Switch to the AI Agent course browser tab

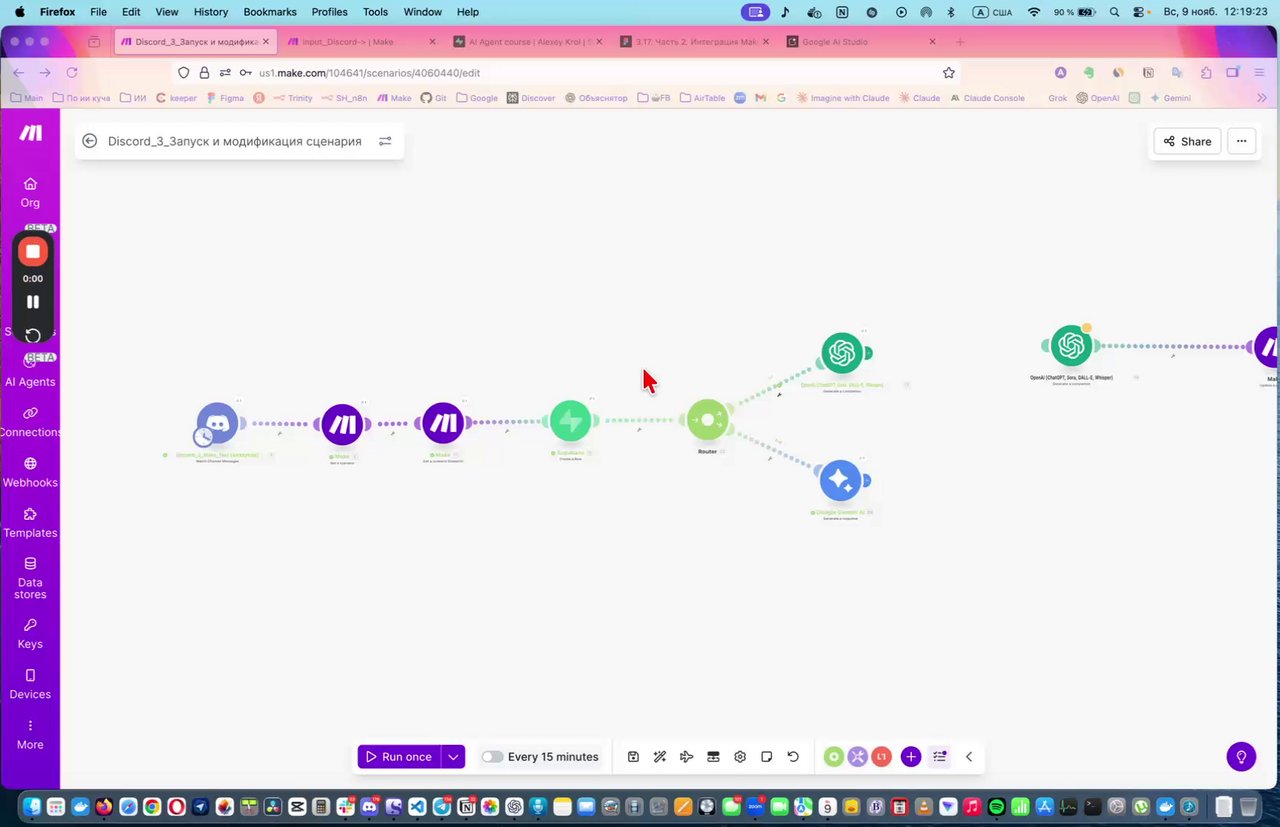[525, 42]
